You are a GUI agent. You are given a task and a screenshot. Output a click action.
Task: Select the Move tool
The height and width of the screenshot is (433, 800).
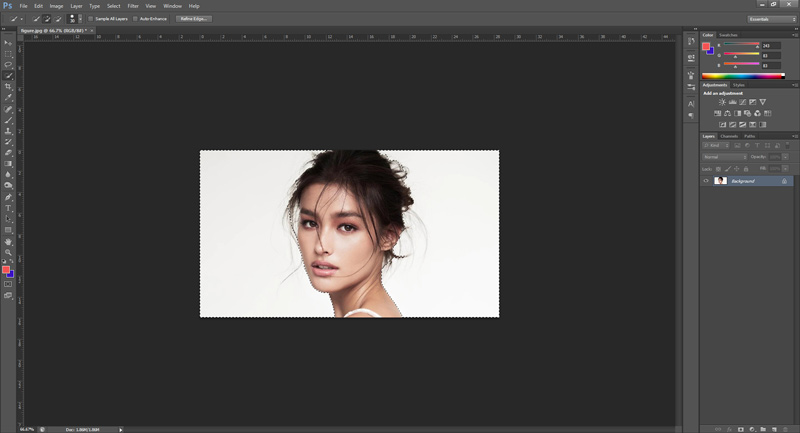click(x=8, y=43)
